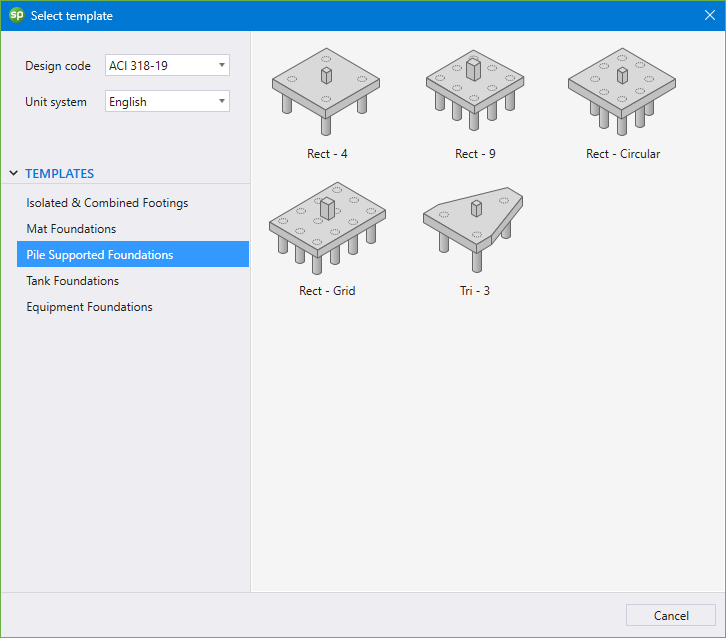Click the Rect - 4 label text
The width and height of the screenshot is (726, 638).
(x=327, y=154)
